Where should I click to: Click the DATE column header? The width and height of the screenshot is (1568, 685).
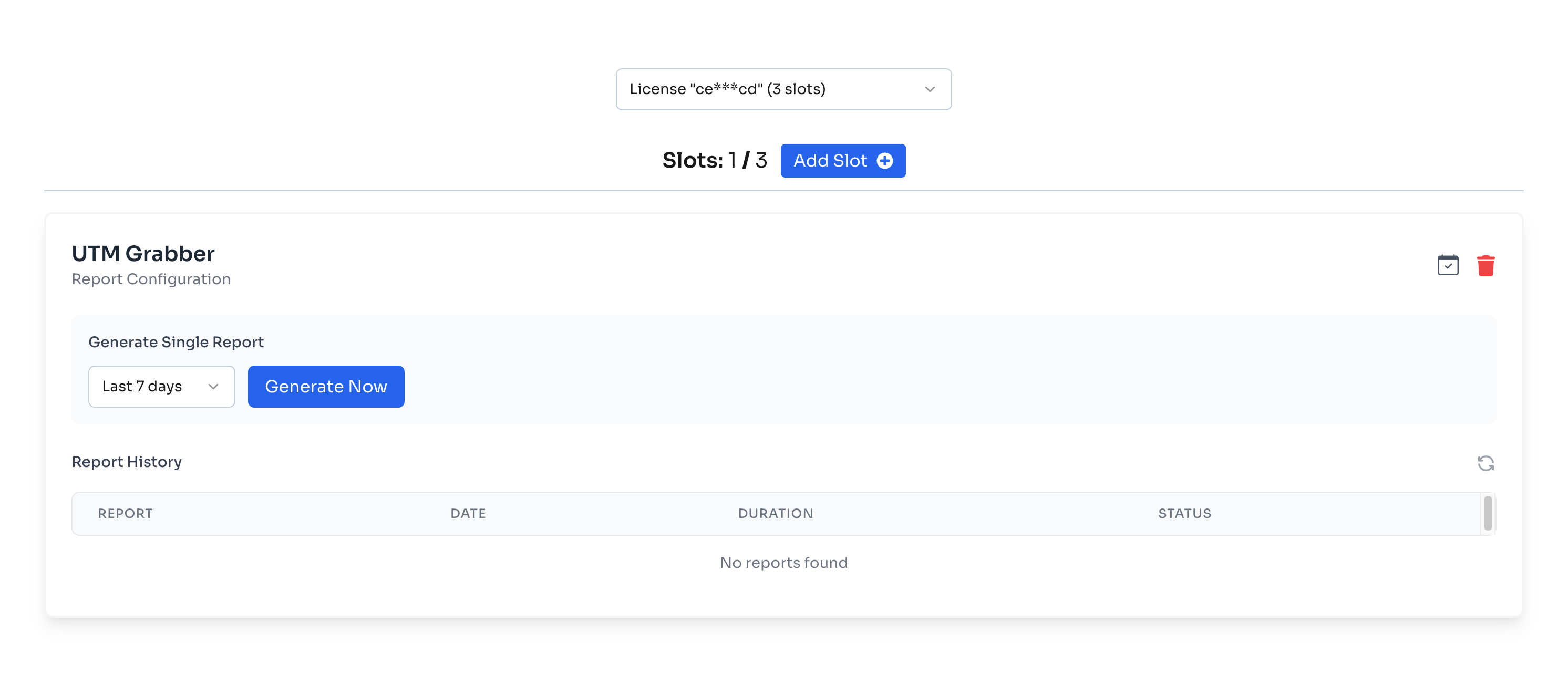pyautogui.click(x=468, y=513)
